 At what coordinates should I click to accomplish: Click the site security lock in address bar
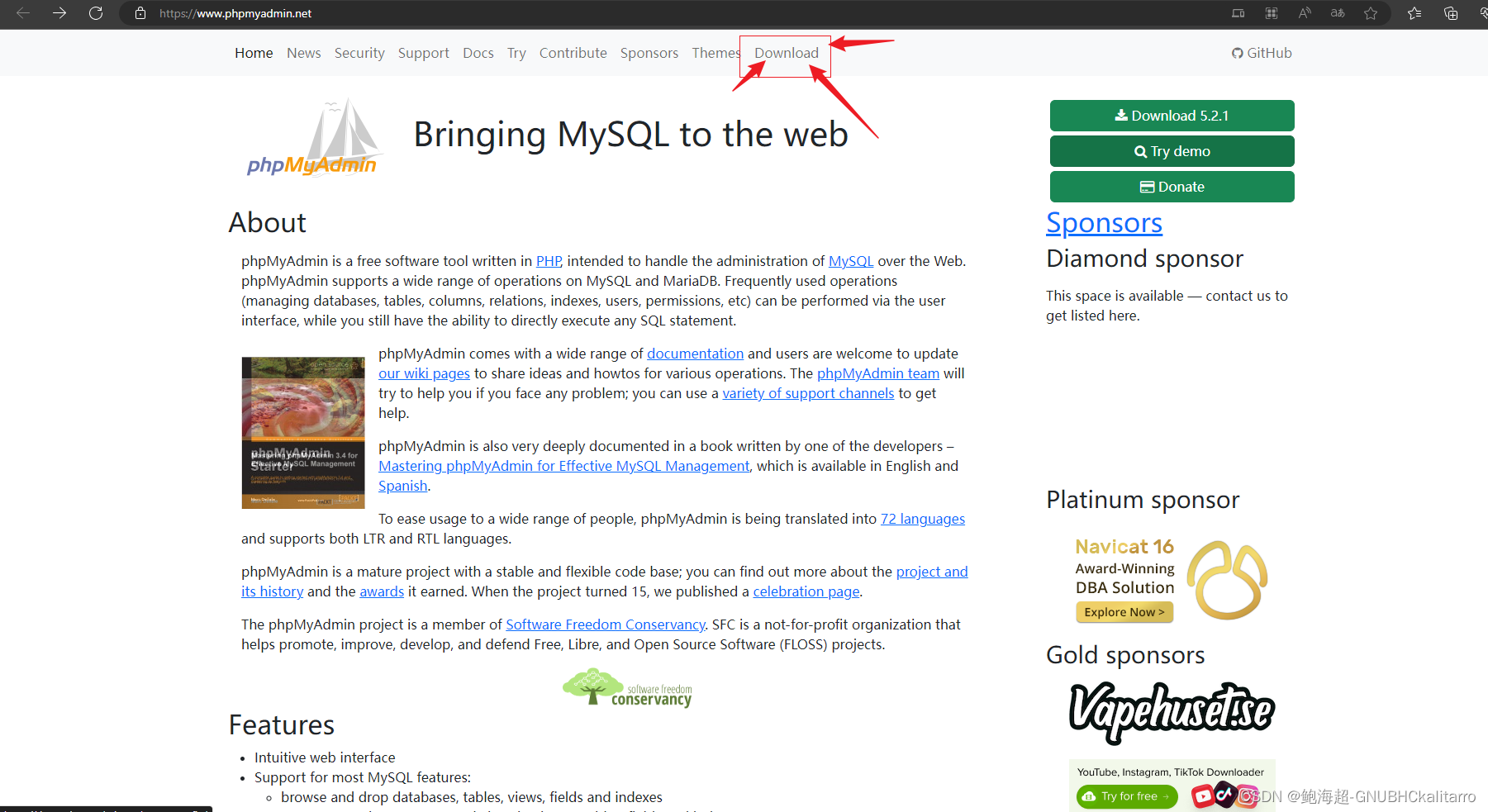tap(139, 13)
